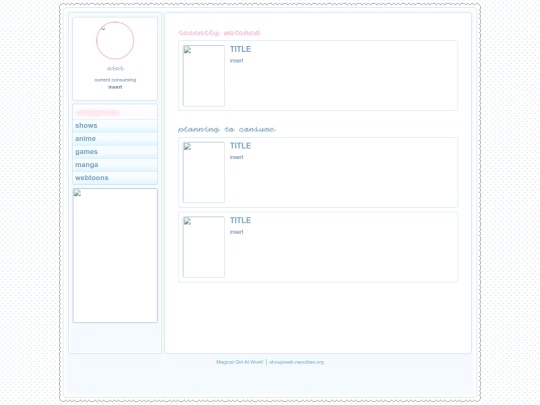
Task: Click insert text in the last card
Action: coord(237,232)
